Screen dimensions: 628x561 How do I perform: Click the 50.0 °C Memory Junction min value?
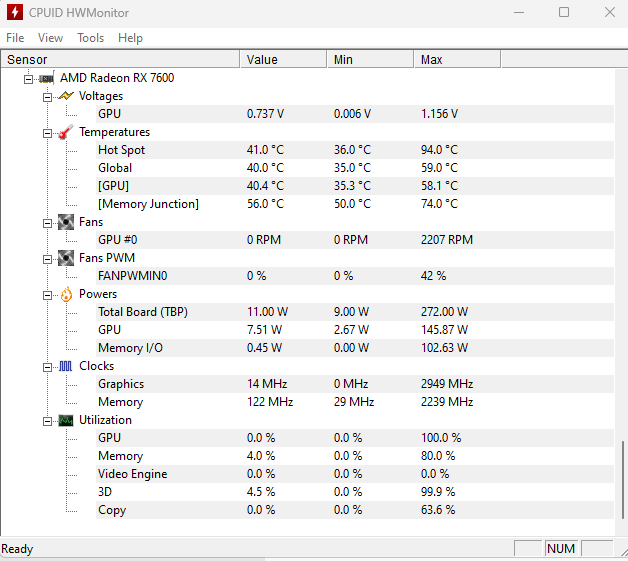pyautogui.click(x=352, y=204)
